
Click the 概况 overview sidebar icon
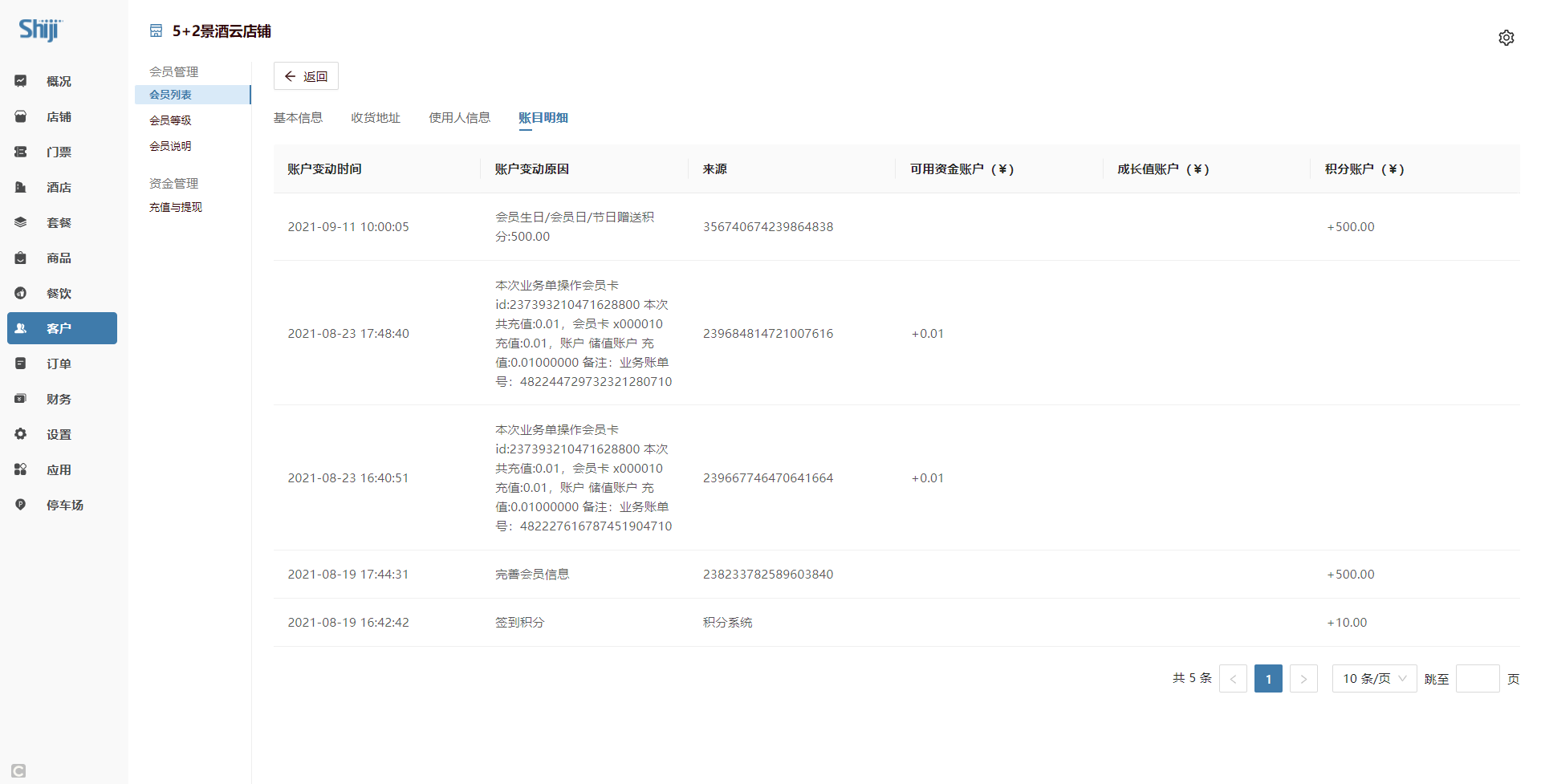21,81
